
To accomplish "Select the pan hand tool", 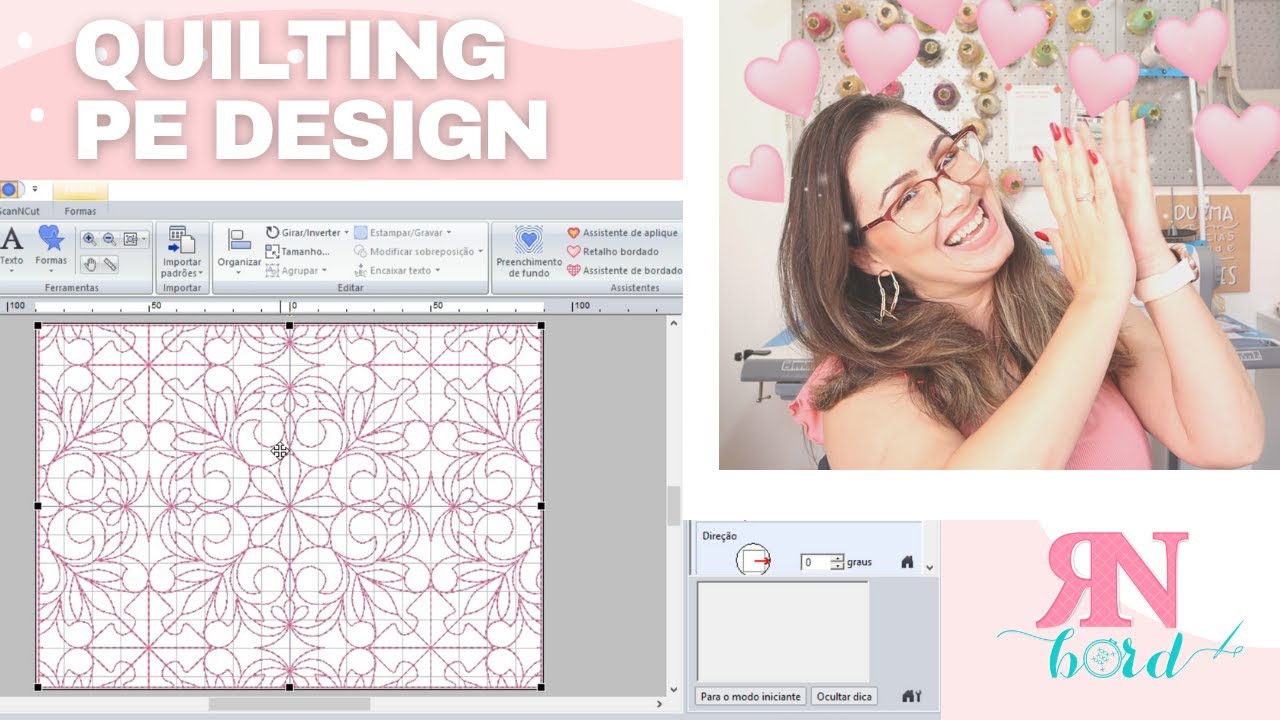I will 89,264.
